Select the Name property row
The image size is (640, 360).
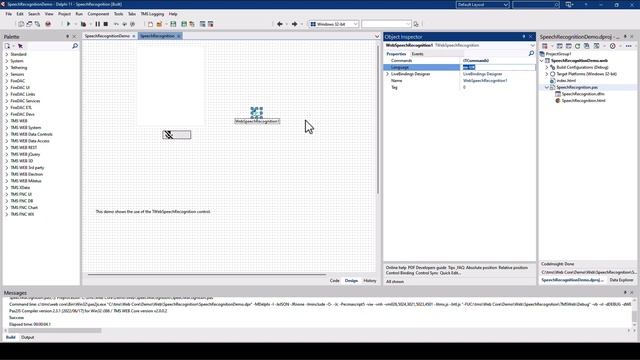(459, 80)
